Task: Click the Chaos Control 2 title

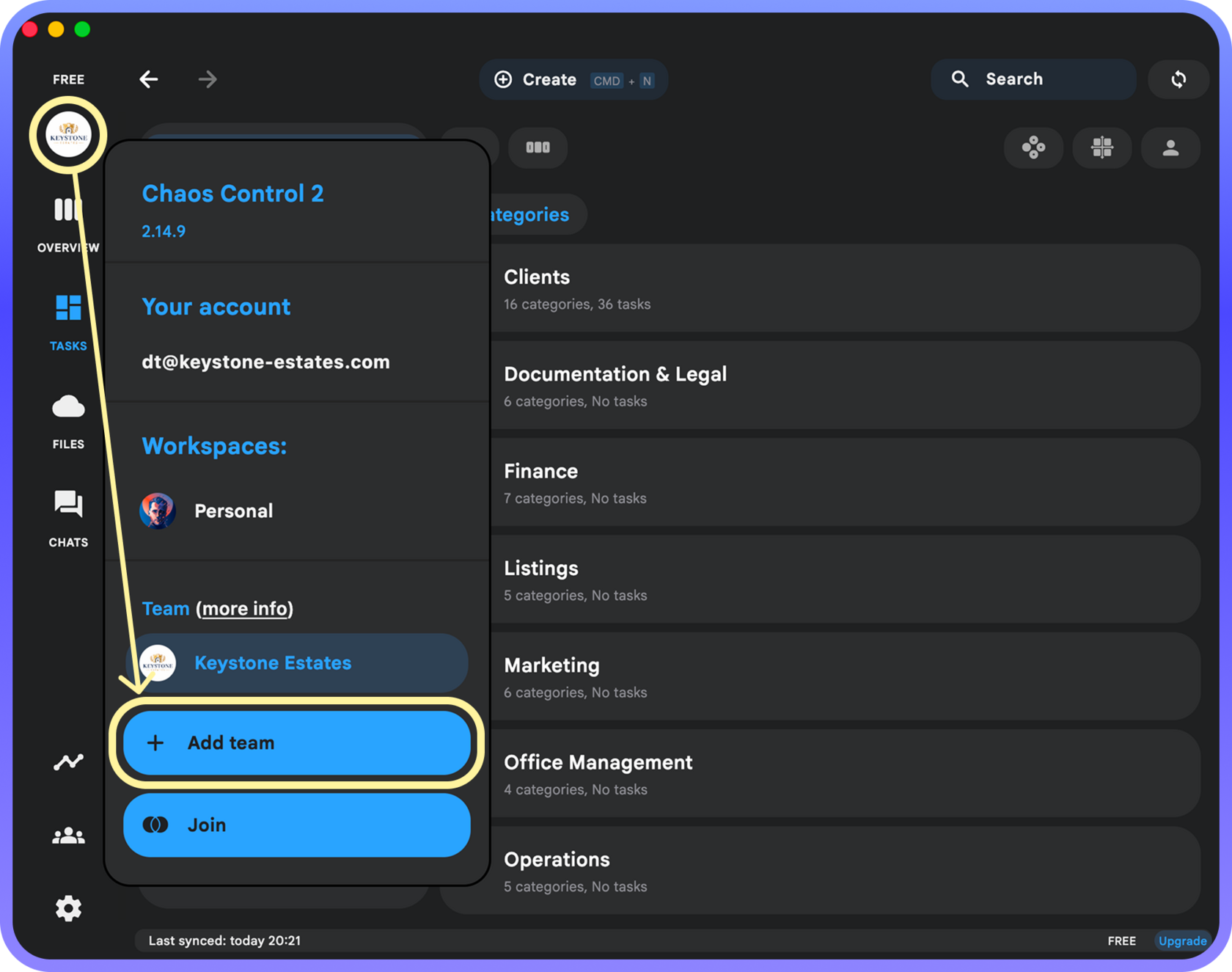Action: coord(232,193)
